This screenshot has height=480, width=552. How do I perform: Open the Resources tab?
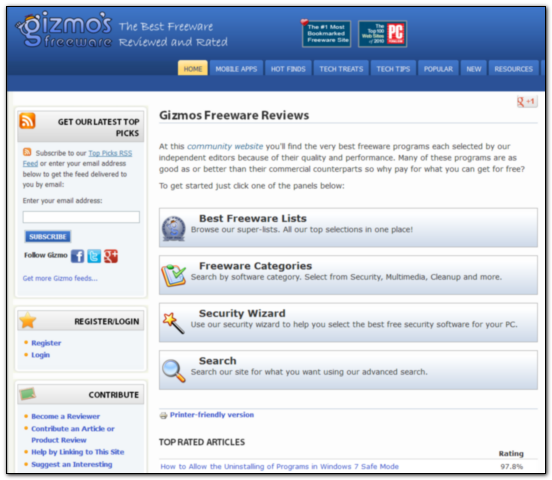[514, 68]
